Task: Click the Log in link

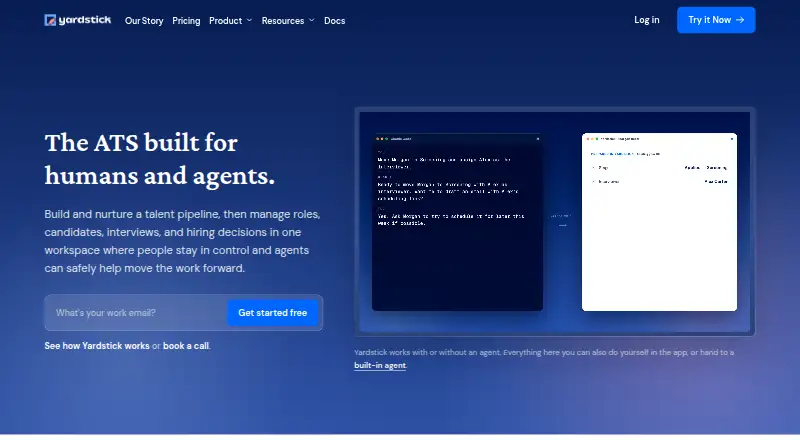Action: click(646, 20)
